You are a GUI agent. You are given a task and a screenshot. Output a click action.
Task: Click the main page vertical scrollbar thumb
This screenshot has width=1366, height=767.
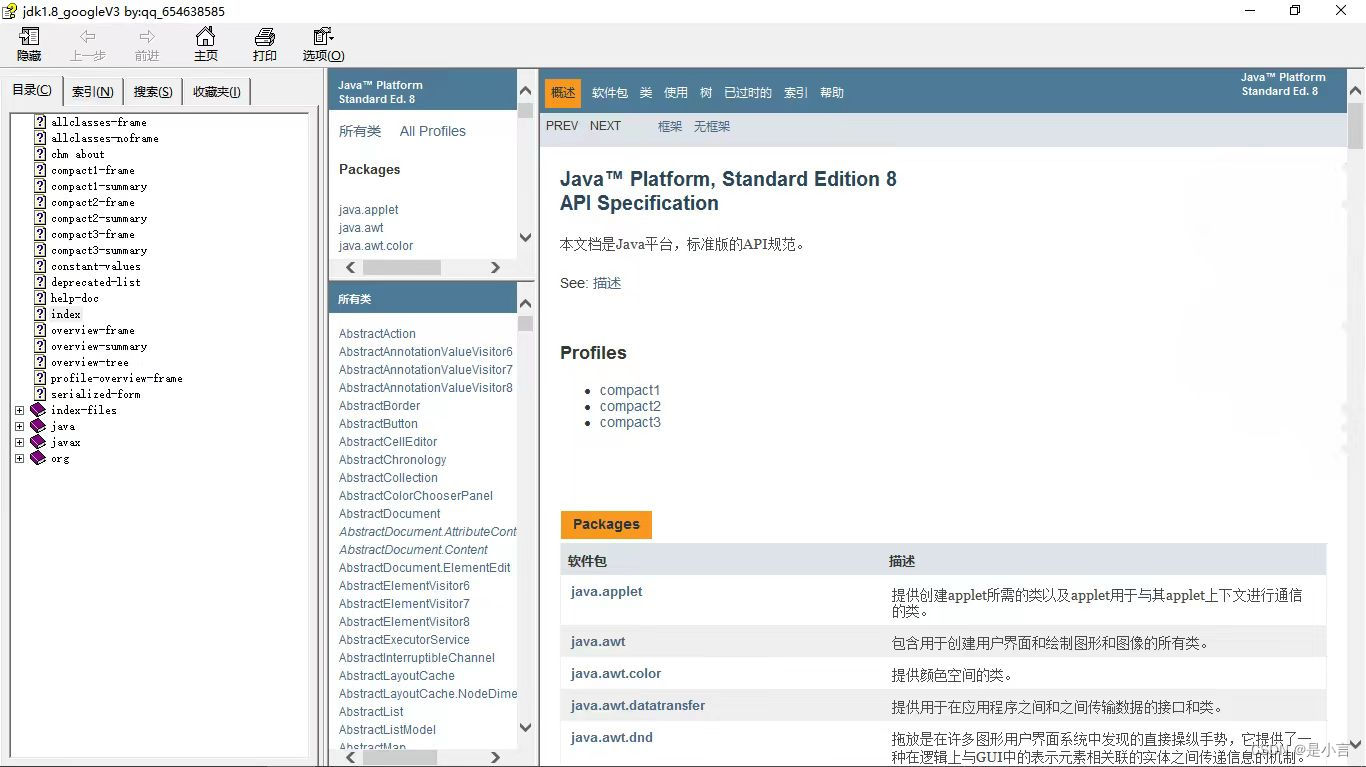[x=1356, y=126]
